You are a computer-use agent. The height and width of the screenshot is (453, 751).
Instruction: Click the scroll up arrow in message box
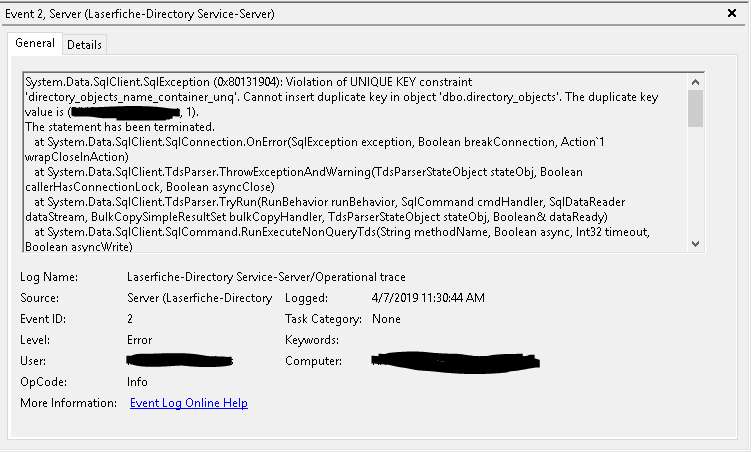695,82
